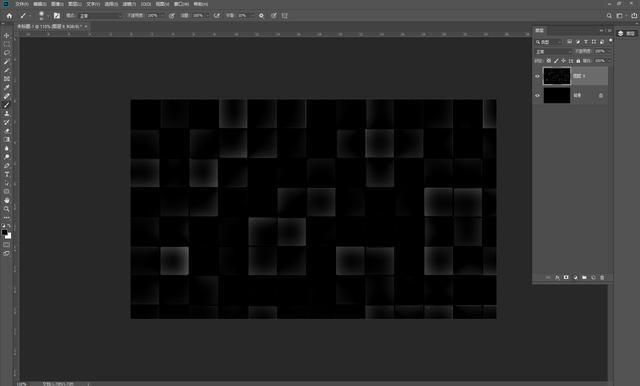Click the 图层 1 layer thumbnail
The width and height of the screenshot is (640, 386).
click(x=557, y=76)
